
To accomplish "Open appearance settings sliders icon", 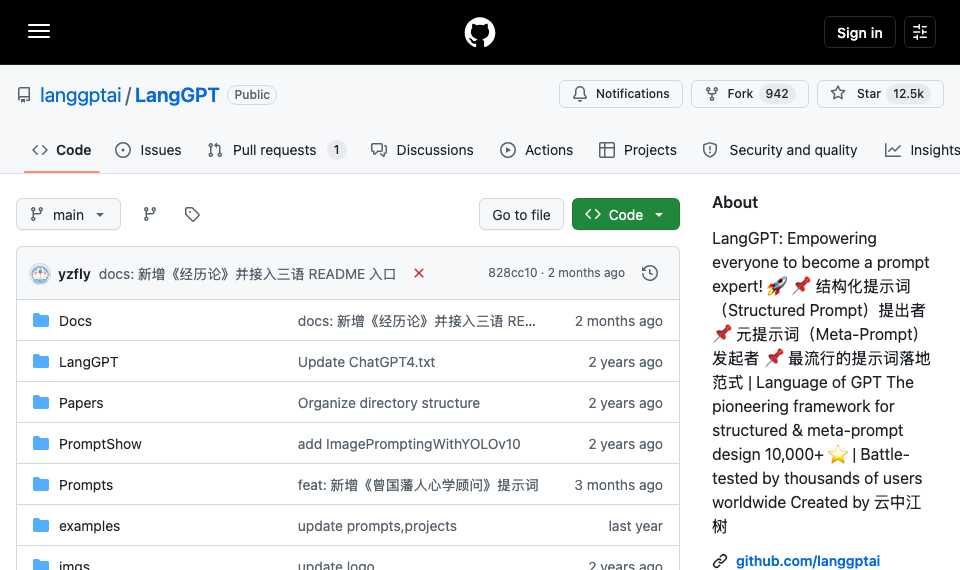I will click(x=920, y=32).
